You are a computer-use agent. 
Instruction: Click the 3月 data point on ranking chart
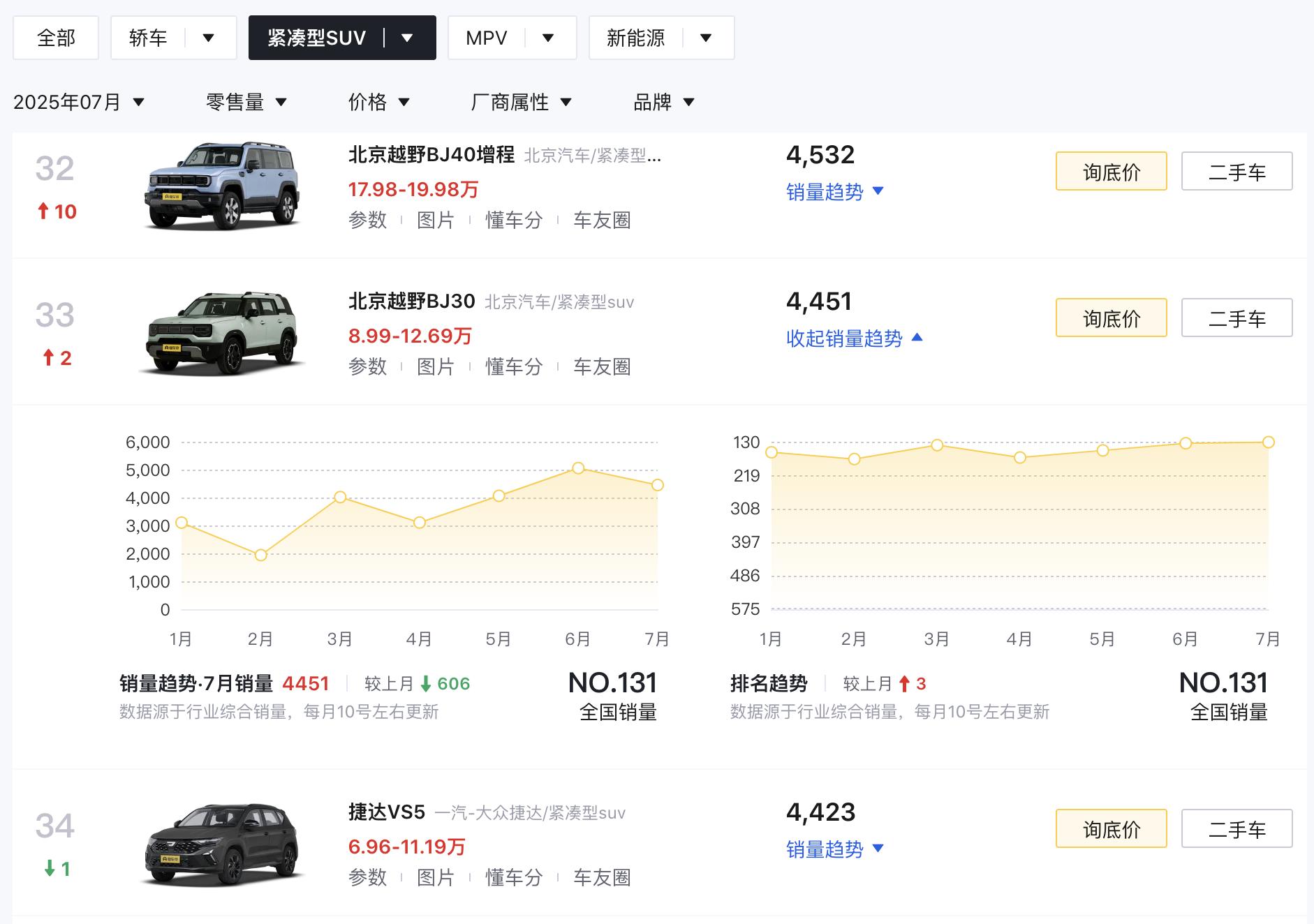click(937, 445)
